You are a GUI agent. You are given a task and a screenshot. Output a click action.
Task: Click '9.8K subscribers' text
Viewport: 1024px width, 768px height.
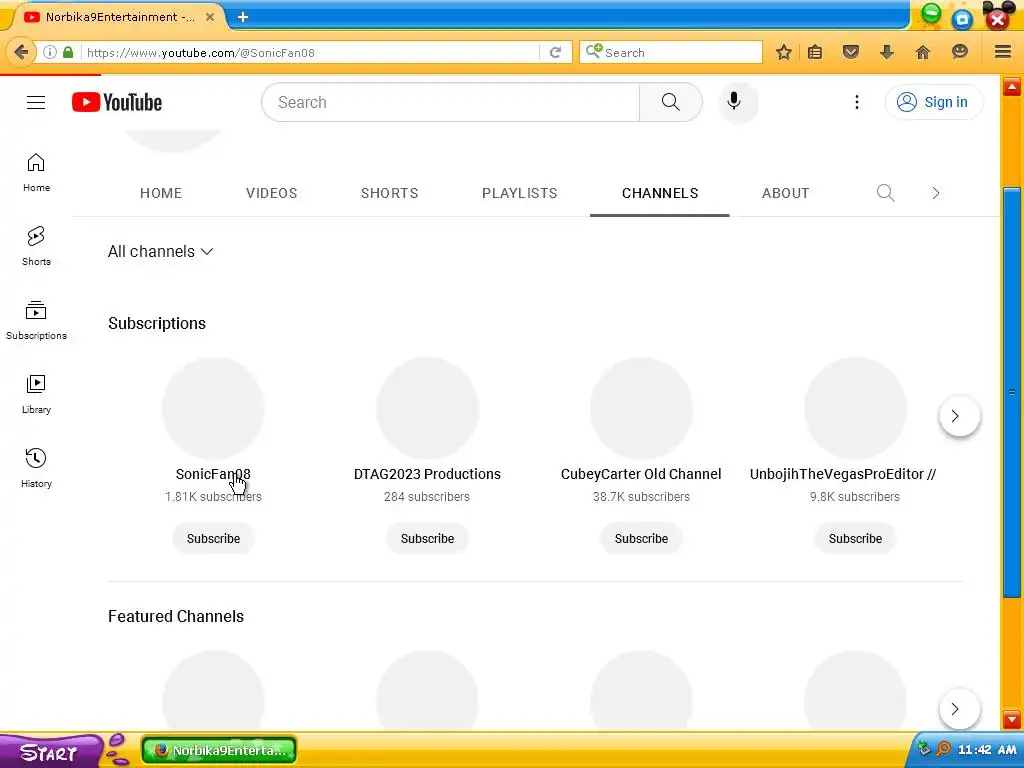pos(855,497)
